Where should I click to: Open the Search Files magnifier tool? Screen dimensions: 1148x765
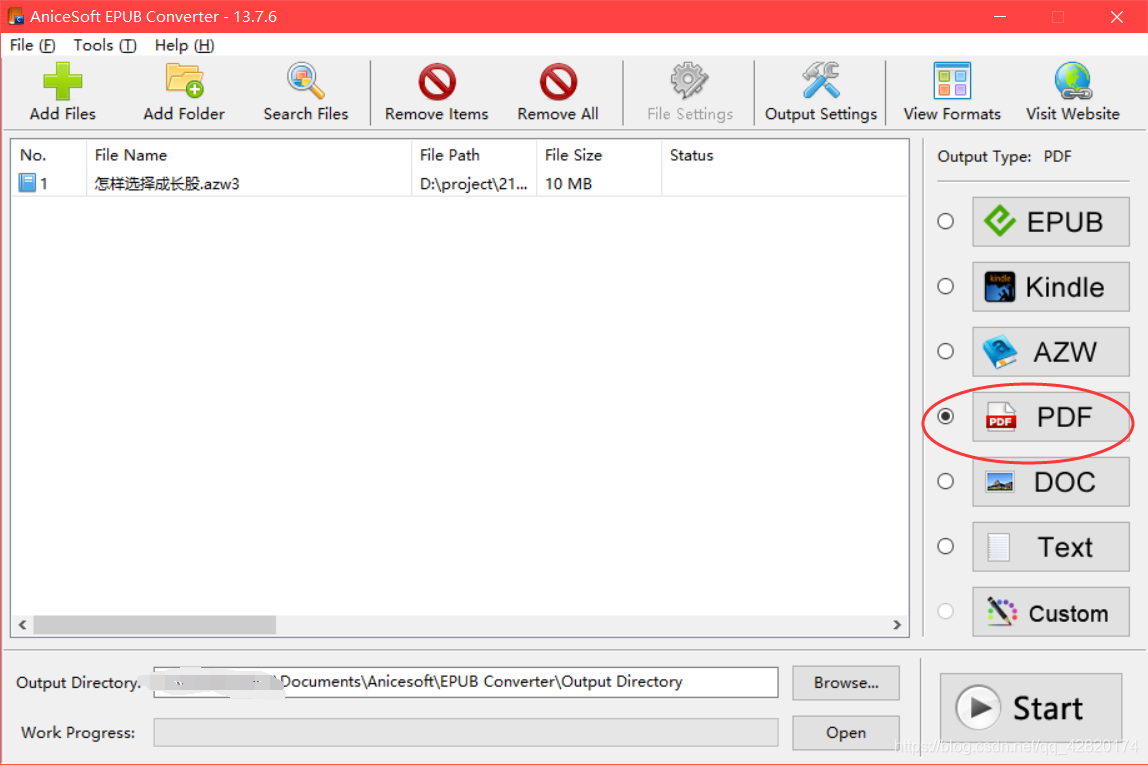pyautogui.click(x=305, y=81)
